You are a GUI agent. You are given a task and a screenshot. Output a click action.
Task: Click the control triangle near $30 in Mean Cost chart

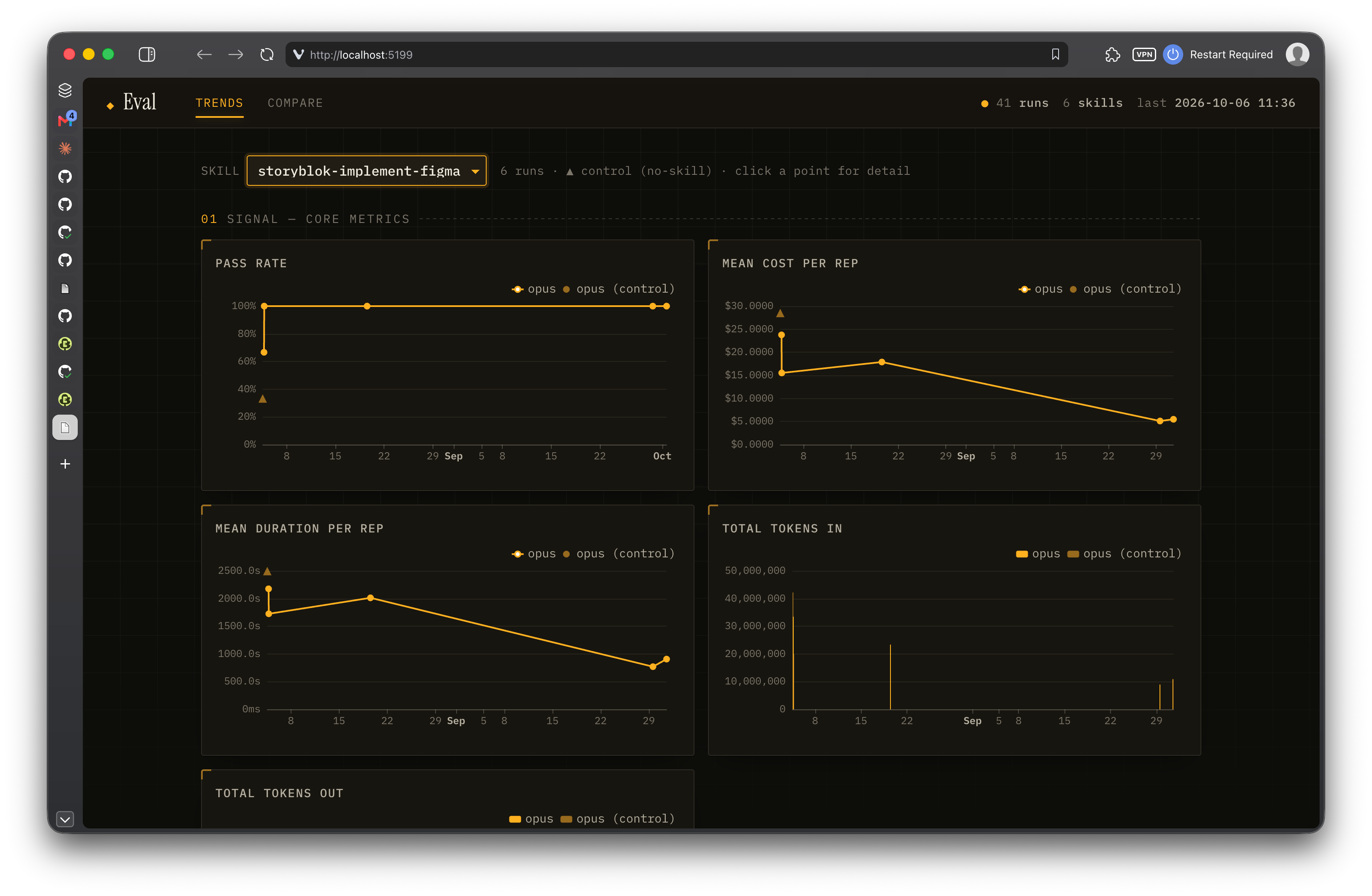[x=780, y=314]
